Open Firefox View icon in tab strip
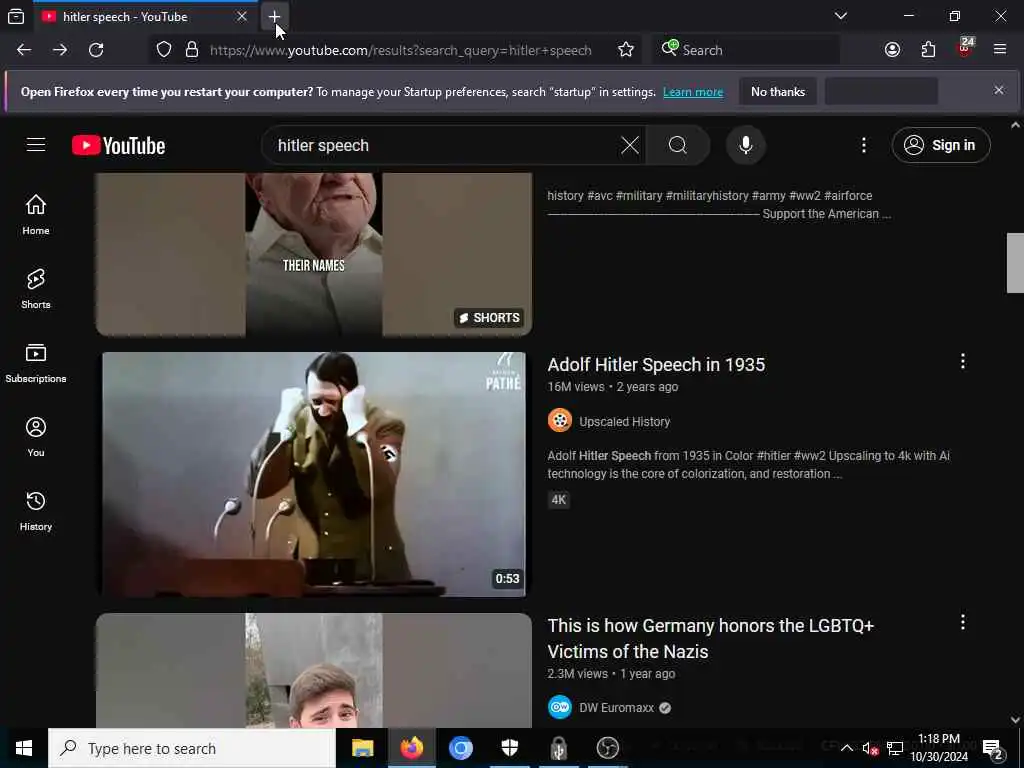Viewport: 1024px width, 768px height. point(16,16)
